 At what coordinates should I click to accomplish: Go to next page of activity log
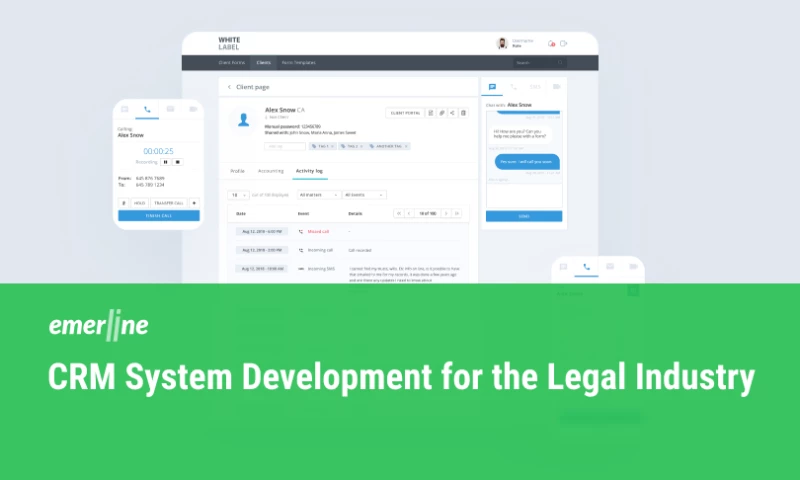tap(446, 214)
